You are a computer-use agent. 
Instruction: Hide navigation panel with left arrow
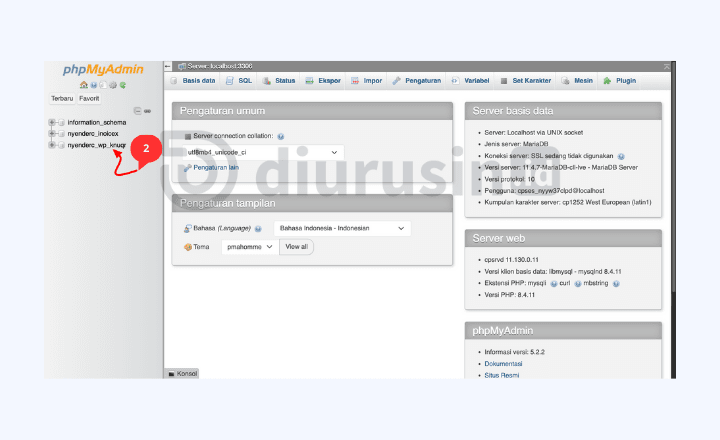[x=168, y=66]
